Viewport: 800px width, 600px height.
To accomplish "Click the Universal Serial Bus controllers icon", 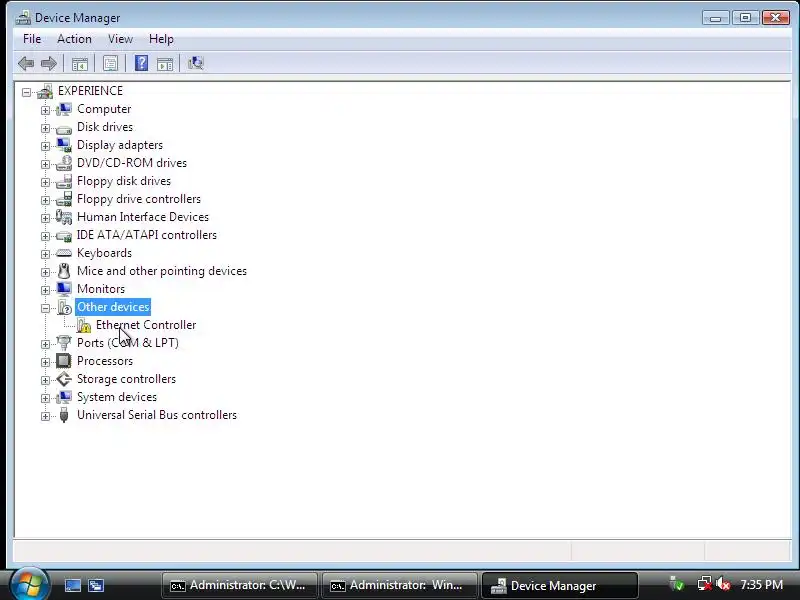I will pos(64,415).
